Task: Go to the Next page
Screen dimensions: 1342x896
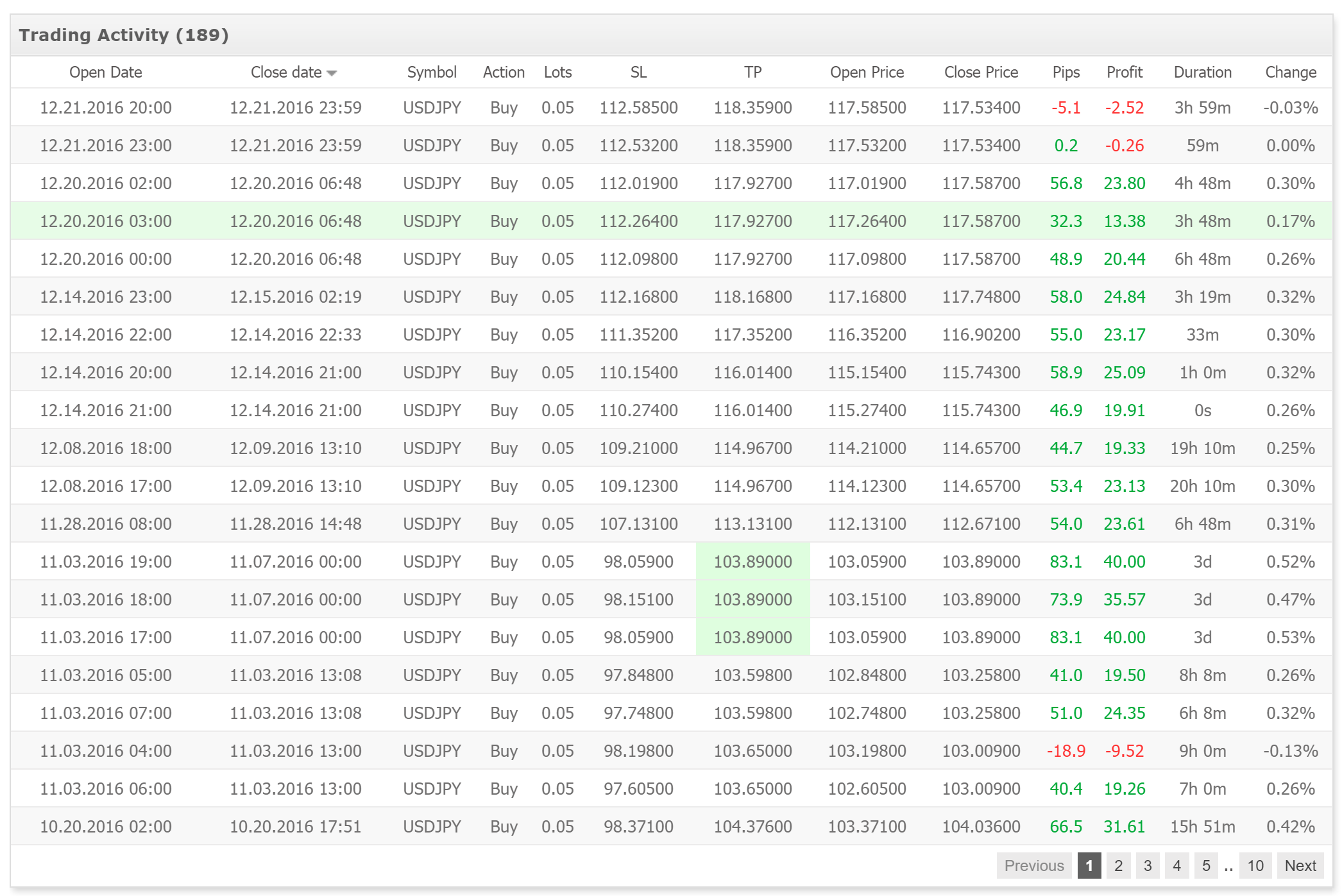Action: (1300, 866)
